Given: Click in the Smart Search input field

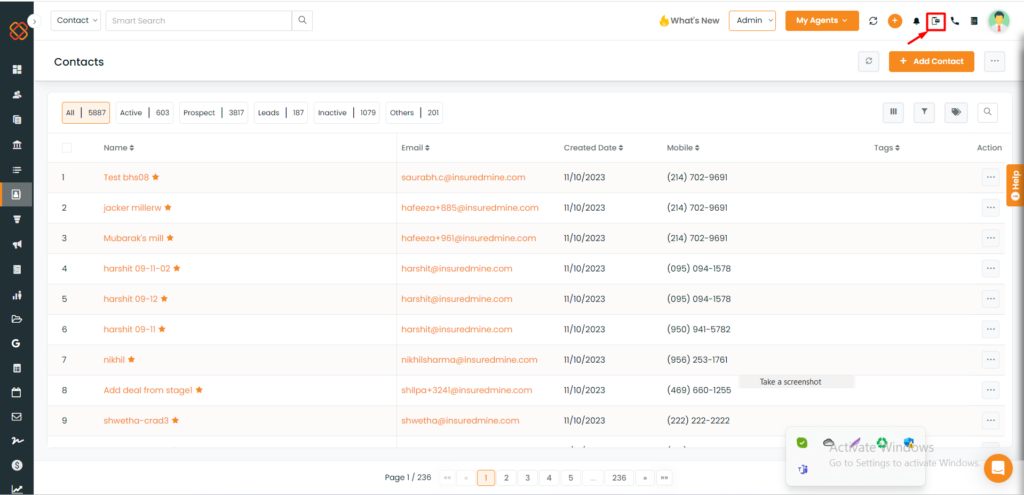Looking at the screenshot, I should coord(199,20).
